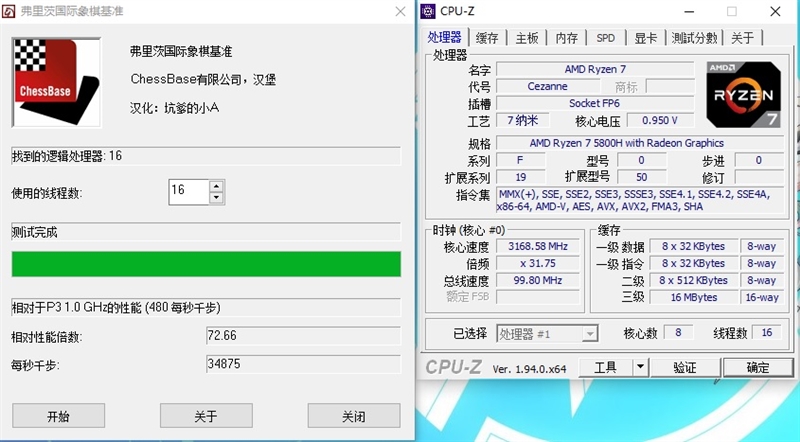Increase thread count with up arrow
The height and width of the screenshot is (442, 800).
216,186
